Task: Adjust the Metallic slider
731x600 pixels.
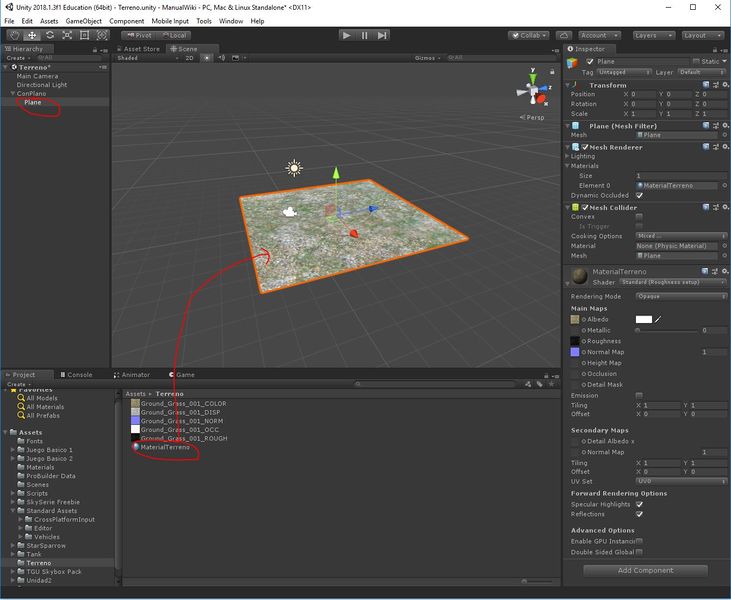Action: 667,330
